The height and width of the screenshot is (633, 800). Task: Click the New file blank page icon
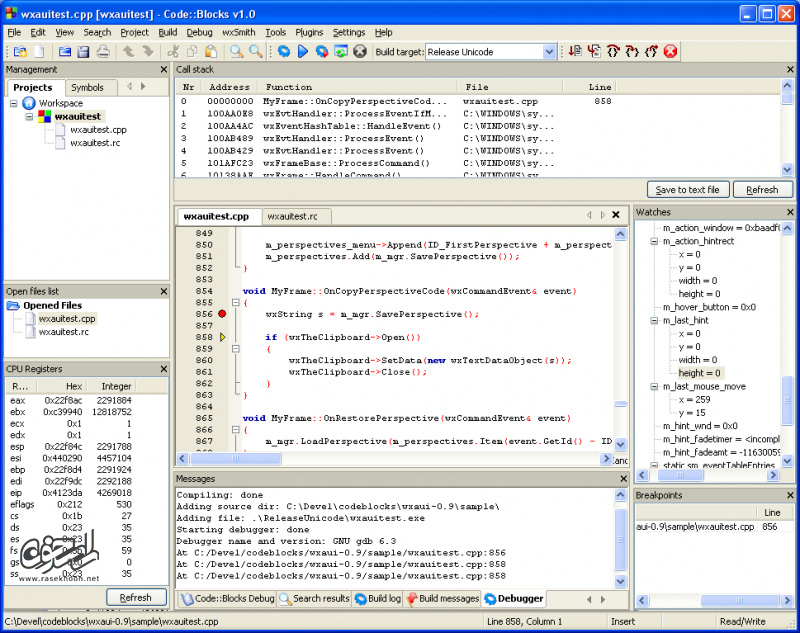click(x=40, y=52)
